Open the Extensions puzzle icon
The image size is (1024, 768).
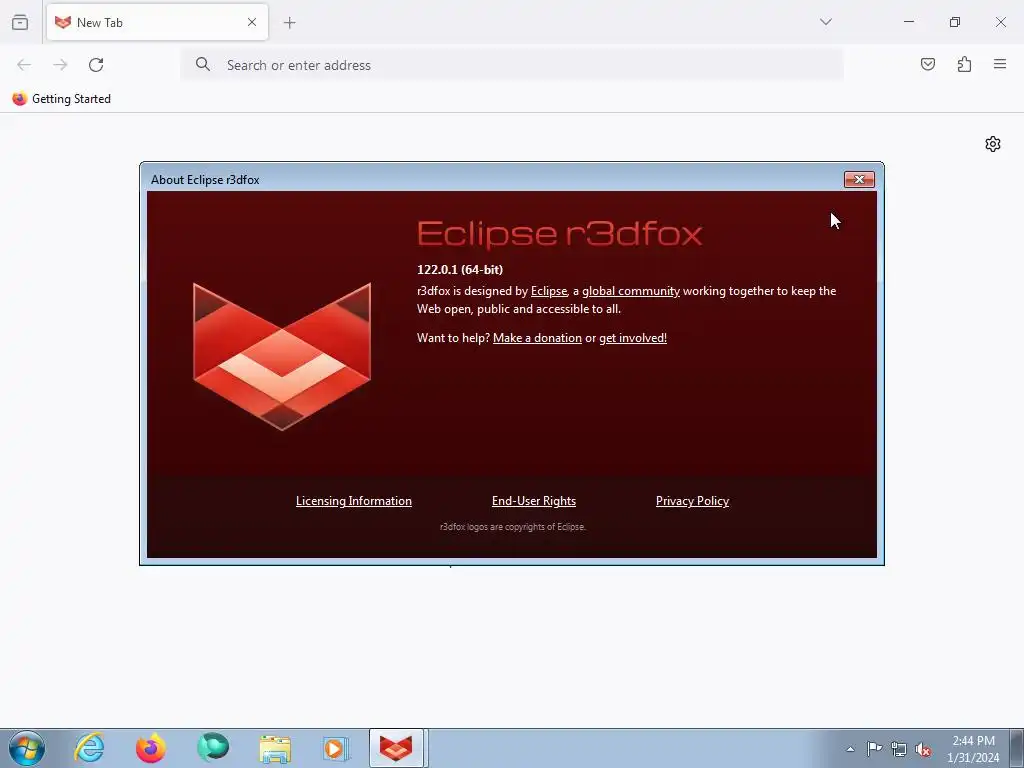pyautogui.click(x=964, y=64)
